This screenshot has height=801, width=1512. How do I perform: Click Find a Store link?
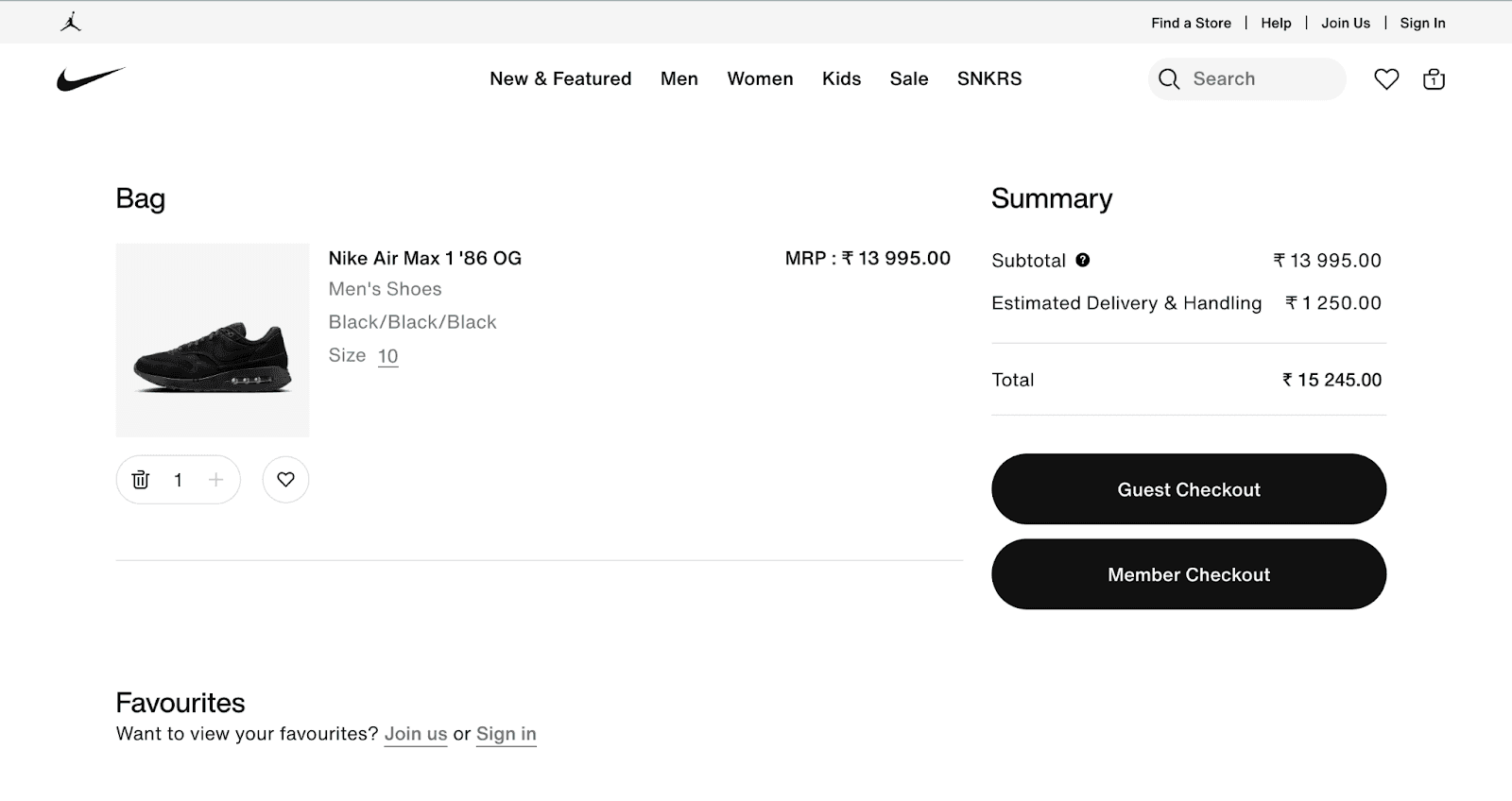[x=1191, y=23]
